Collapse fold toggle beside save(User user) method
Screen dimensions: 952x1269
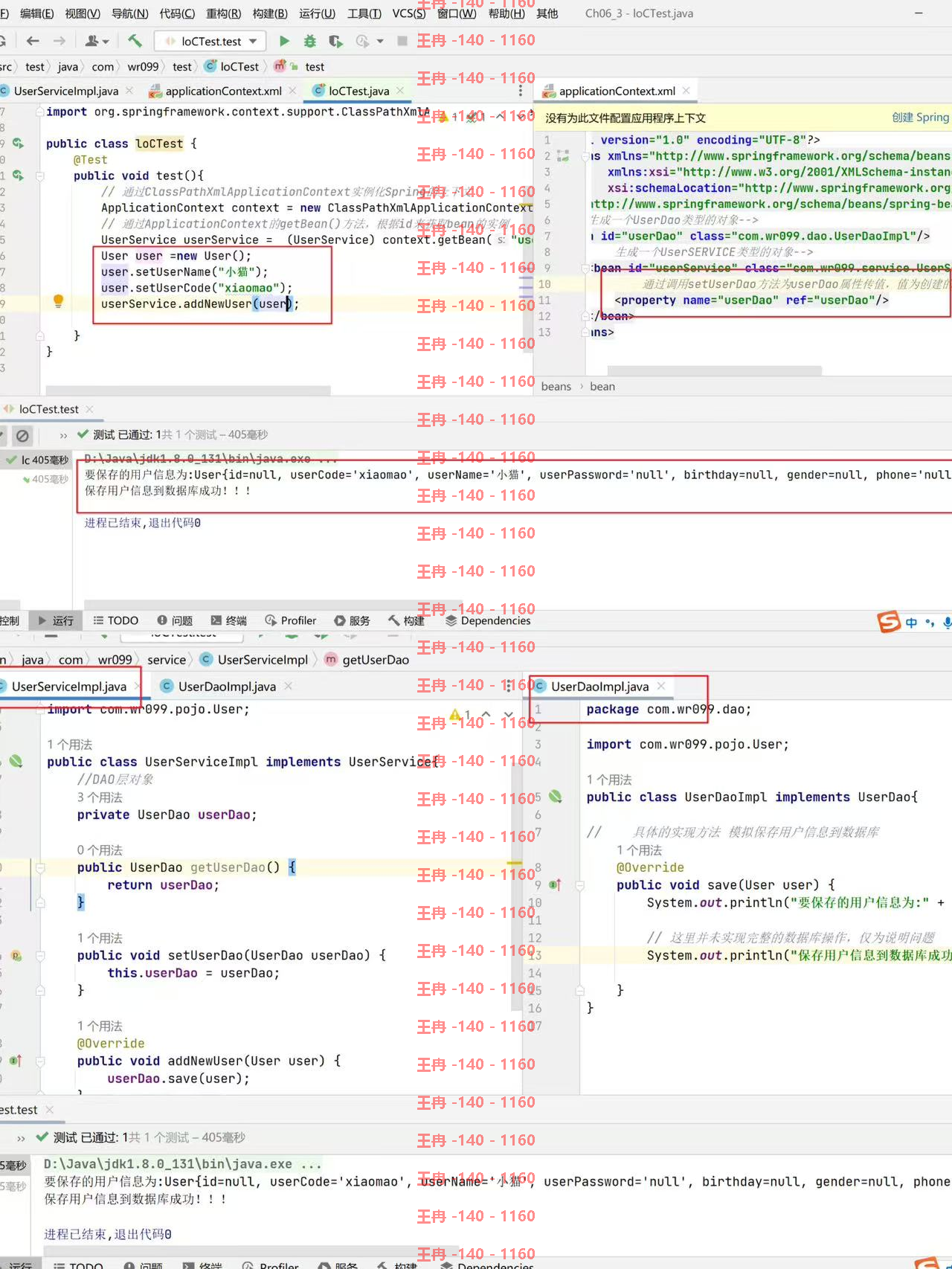click(579, 885)
